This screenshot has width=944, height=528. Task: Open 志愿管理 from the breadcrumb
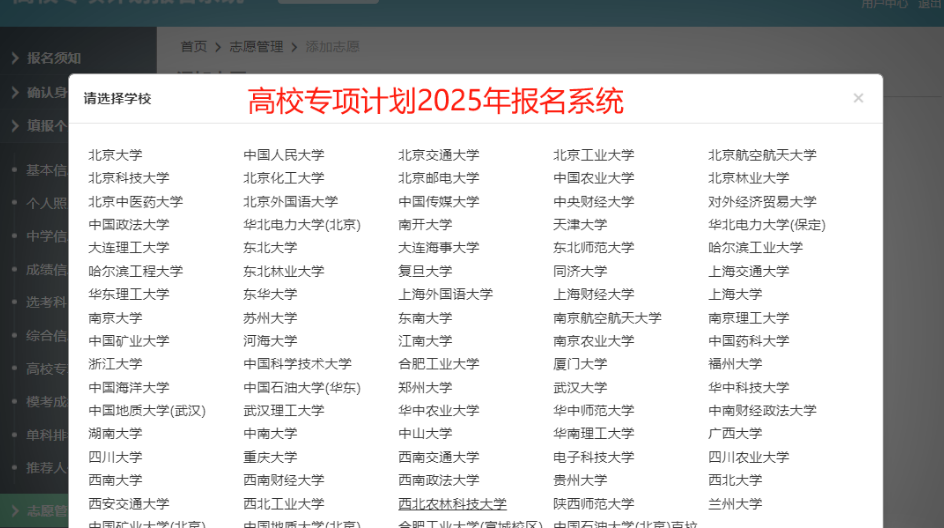[x=256, y=47]
